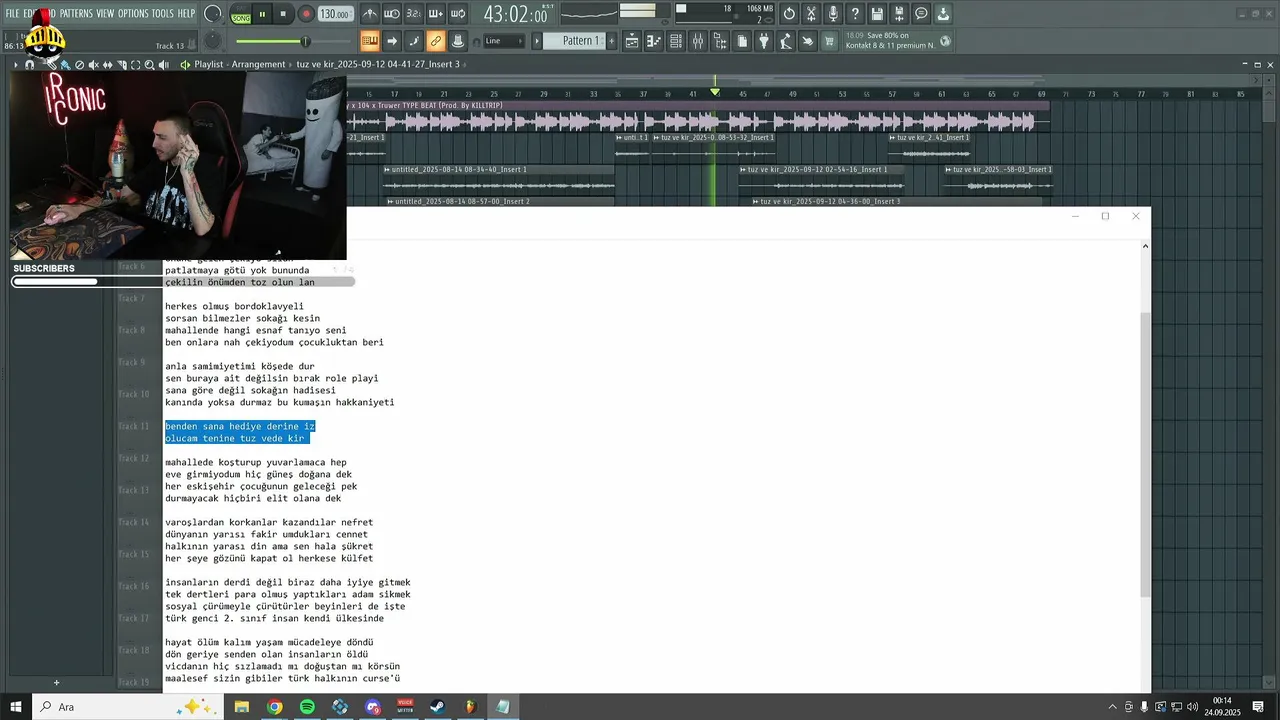Open the channel rack icon
Screen dimensions: 1280x720
676,41
